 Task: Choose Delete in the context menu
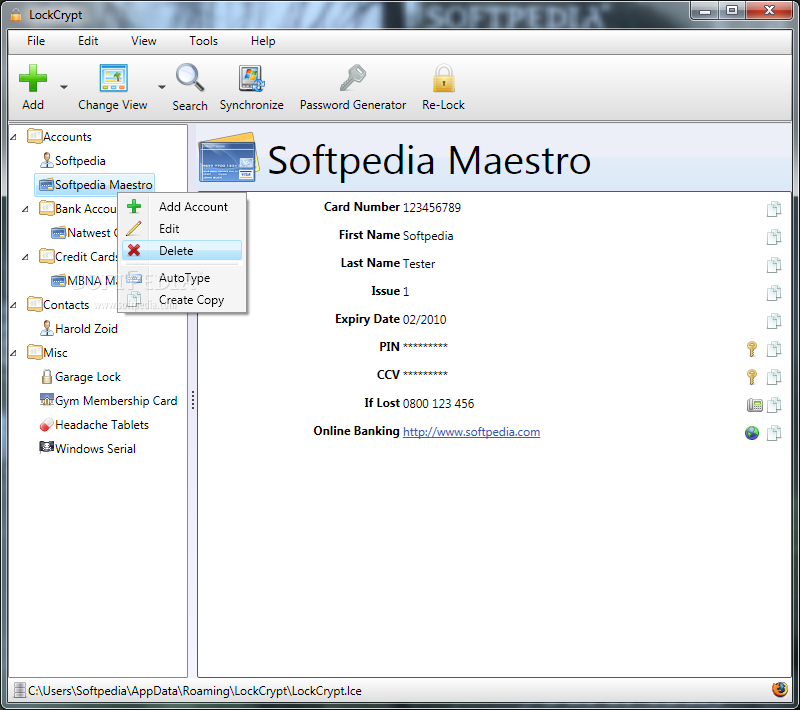[x=182, y=250]
